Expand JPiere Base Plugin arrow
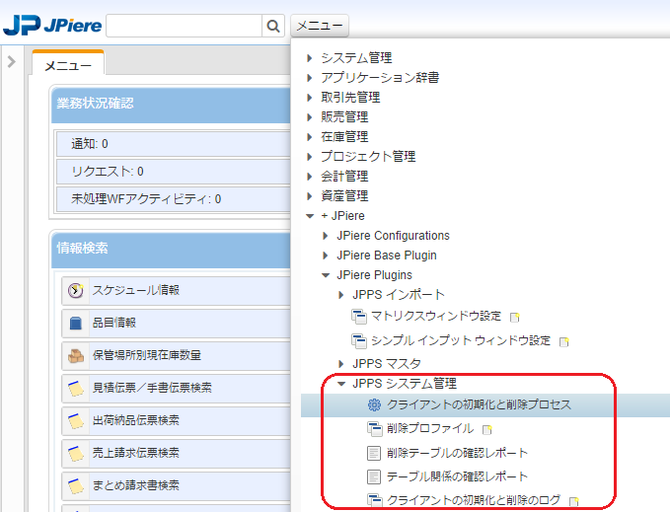Image resolution: width=670 pixels, height=512 pixels. coord(326,255)
